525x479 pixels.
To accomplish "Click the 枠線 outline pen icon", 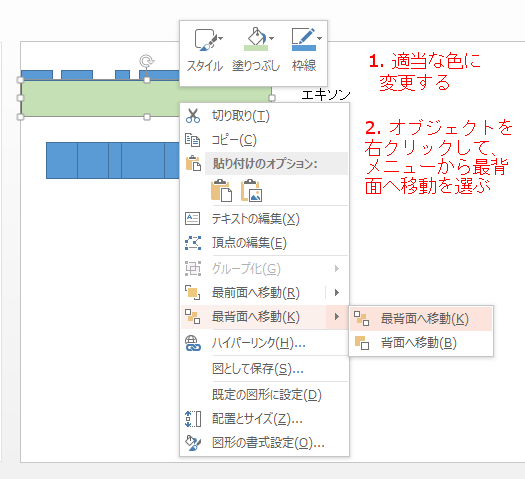I will click(x=303, y=39).
